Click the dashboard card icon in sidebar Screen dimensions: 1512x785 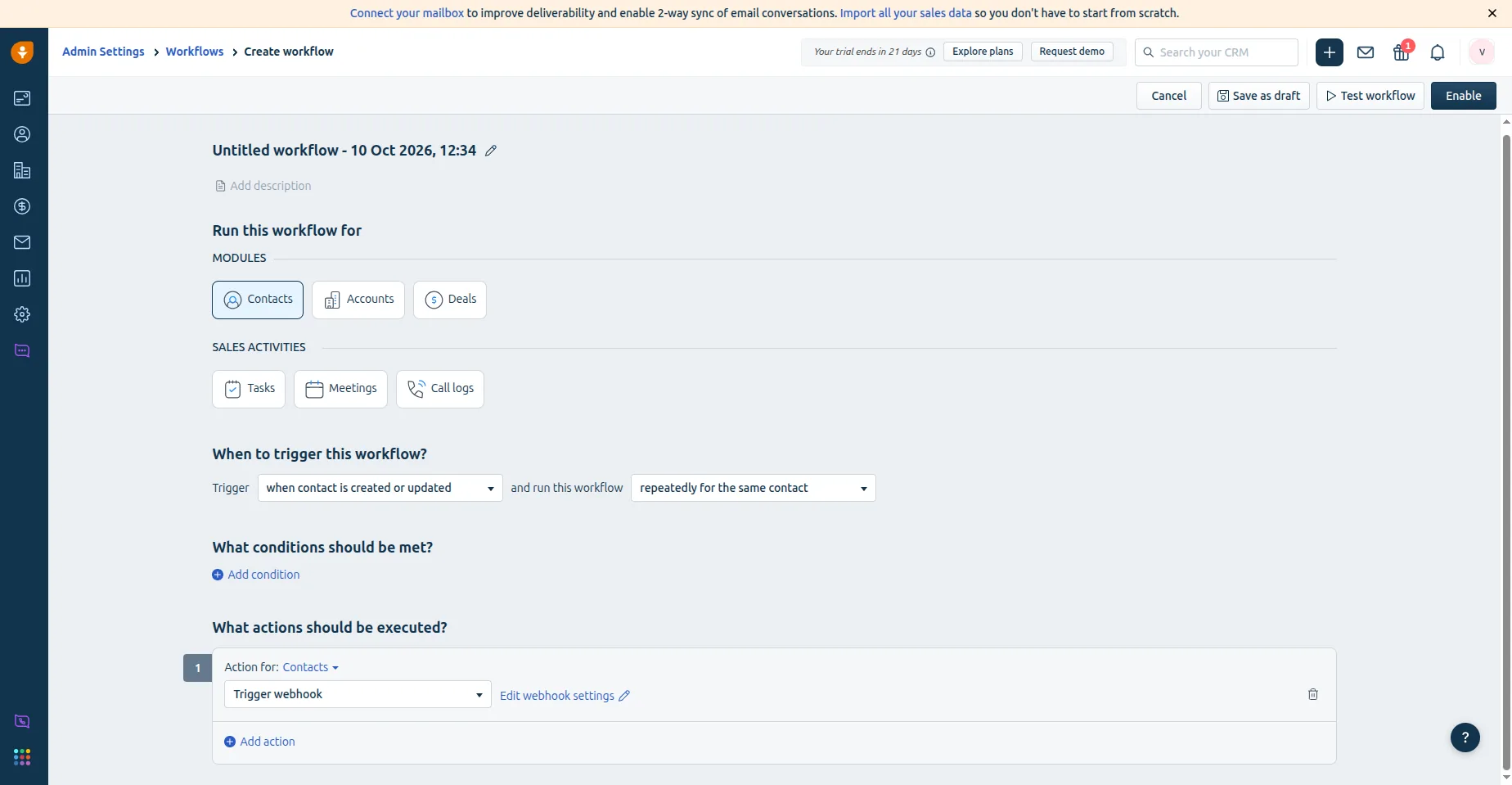click(x=22, y=98)
